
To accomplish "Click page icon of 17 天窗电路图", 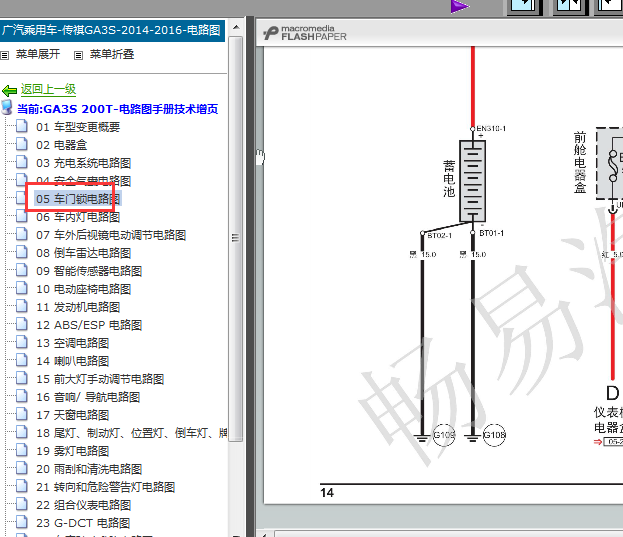I will (22, 414).
